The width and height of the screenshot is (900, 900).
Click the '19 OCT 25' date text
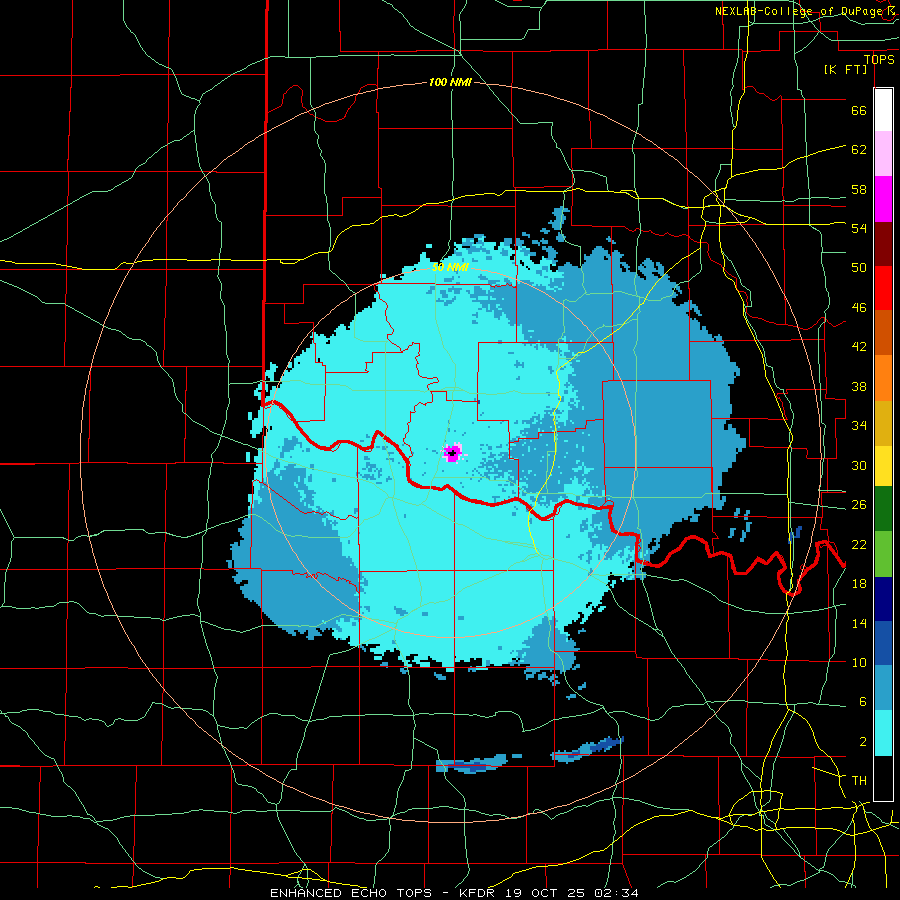[545, 893]
